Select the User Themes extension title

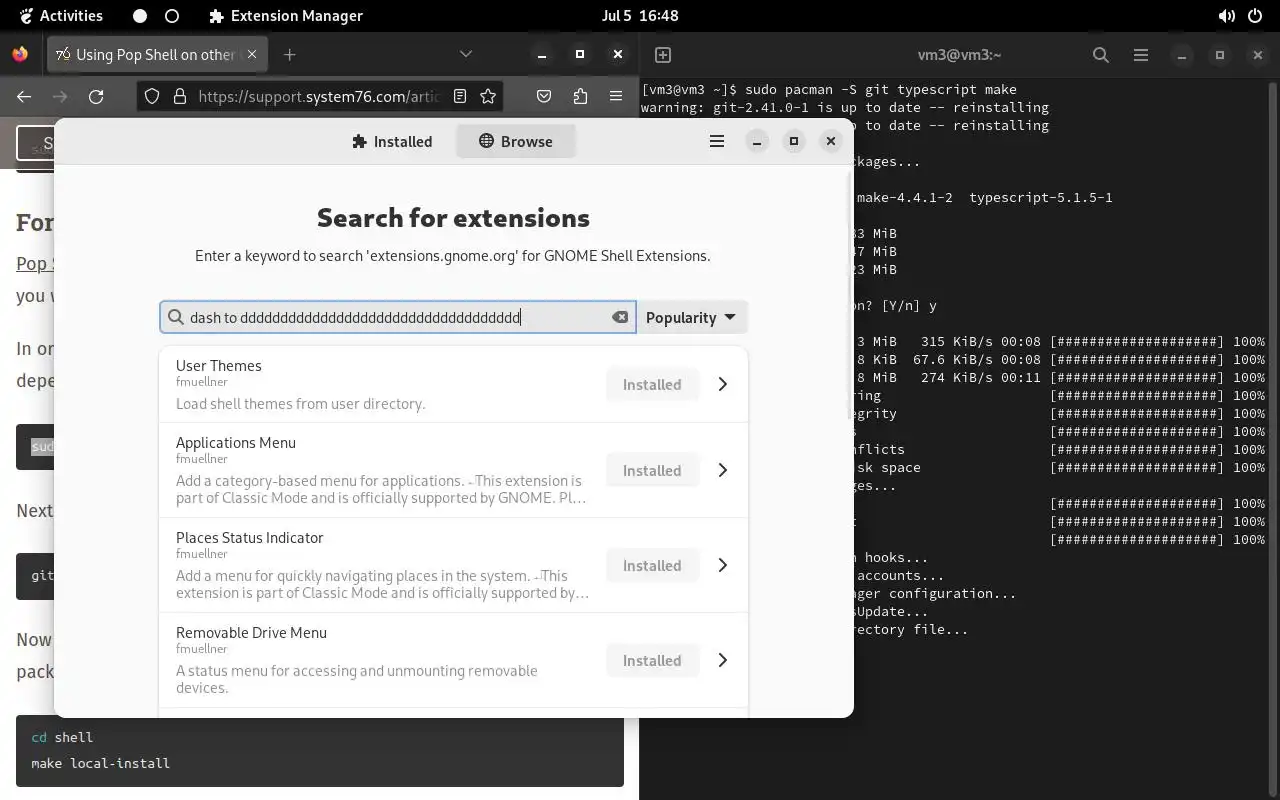219,365
